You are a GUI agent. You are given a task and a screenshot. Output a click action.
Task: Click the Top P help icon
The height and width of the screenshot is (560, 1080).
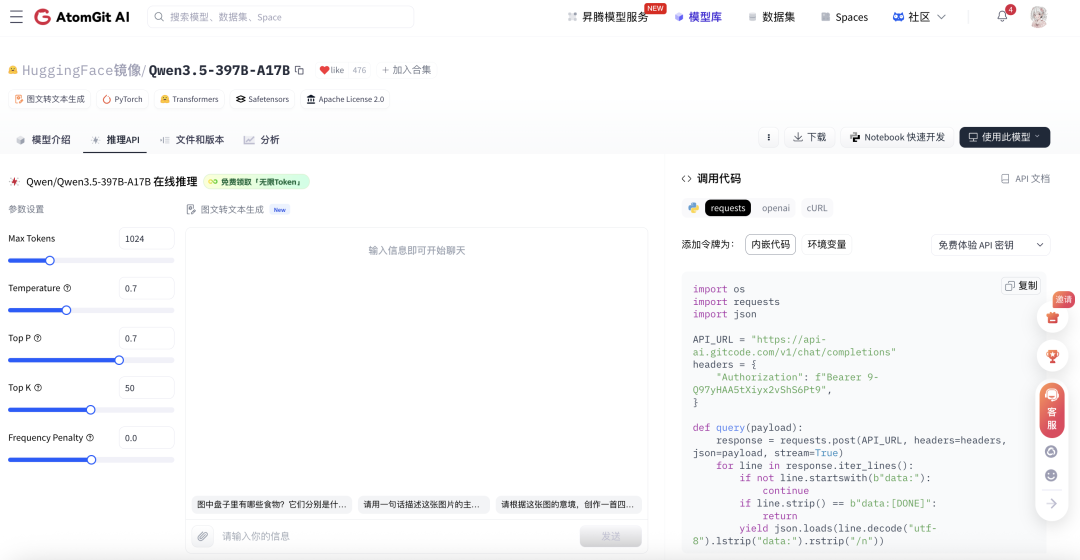point(38,338)
